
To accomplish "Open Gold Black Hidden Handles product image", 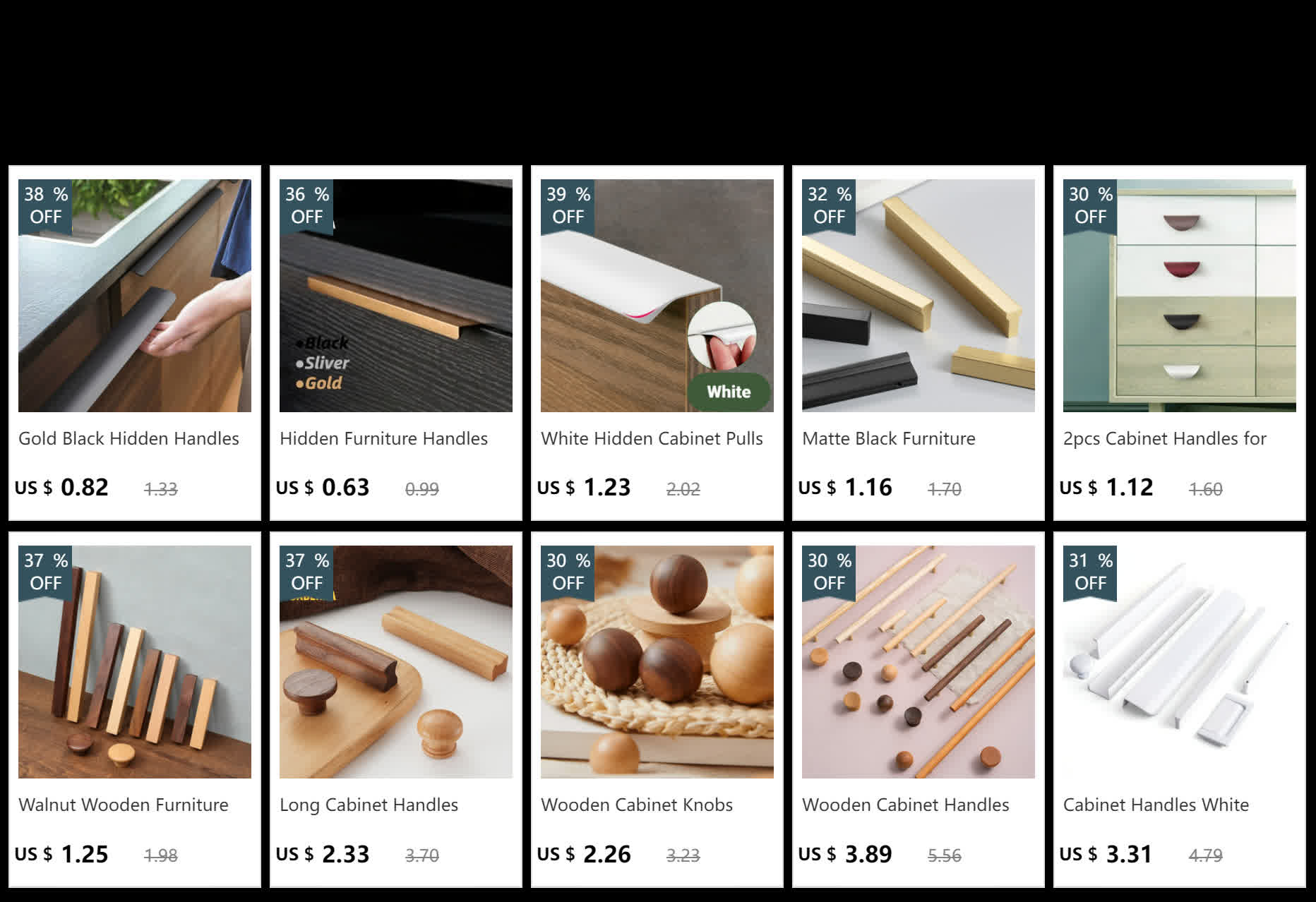I will tap(135, 296).
